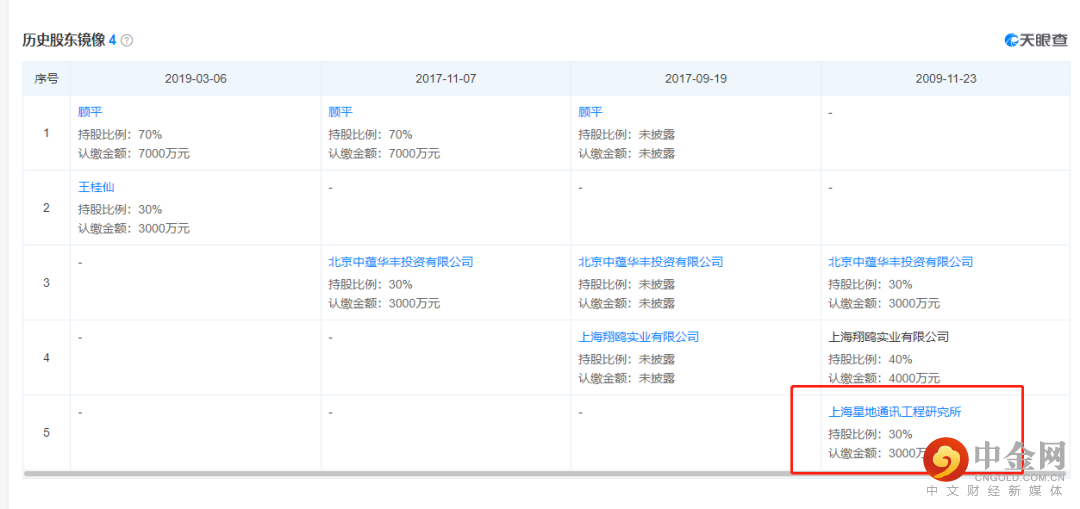The height and width of the screenshot is (509, 1080).
Task: Open 北京中蕴华丰投资有限公司 link under 2009-11-23
Action: coord(901,262)
